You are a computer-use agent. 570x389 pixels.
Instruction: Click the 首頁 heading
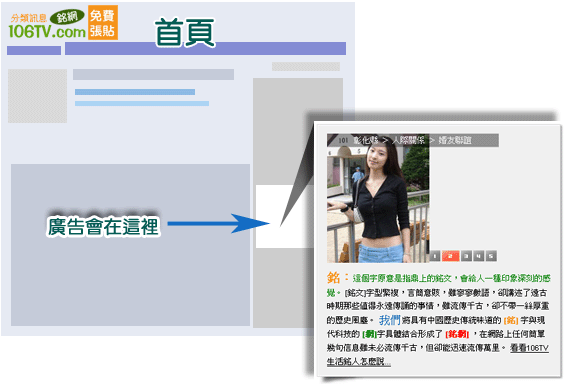[185, 33]
